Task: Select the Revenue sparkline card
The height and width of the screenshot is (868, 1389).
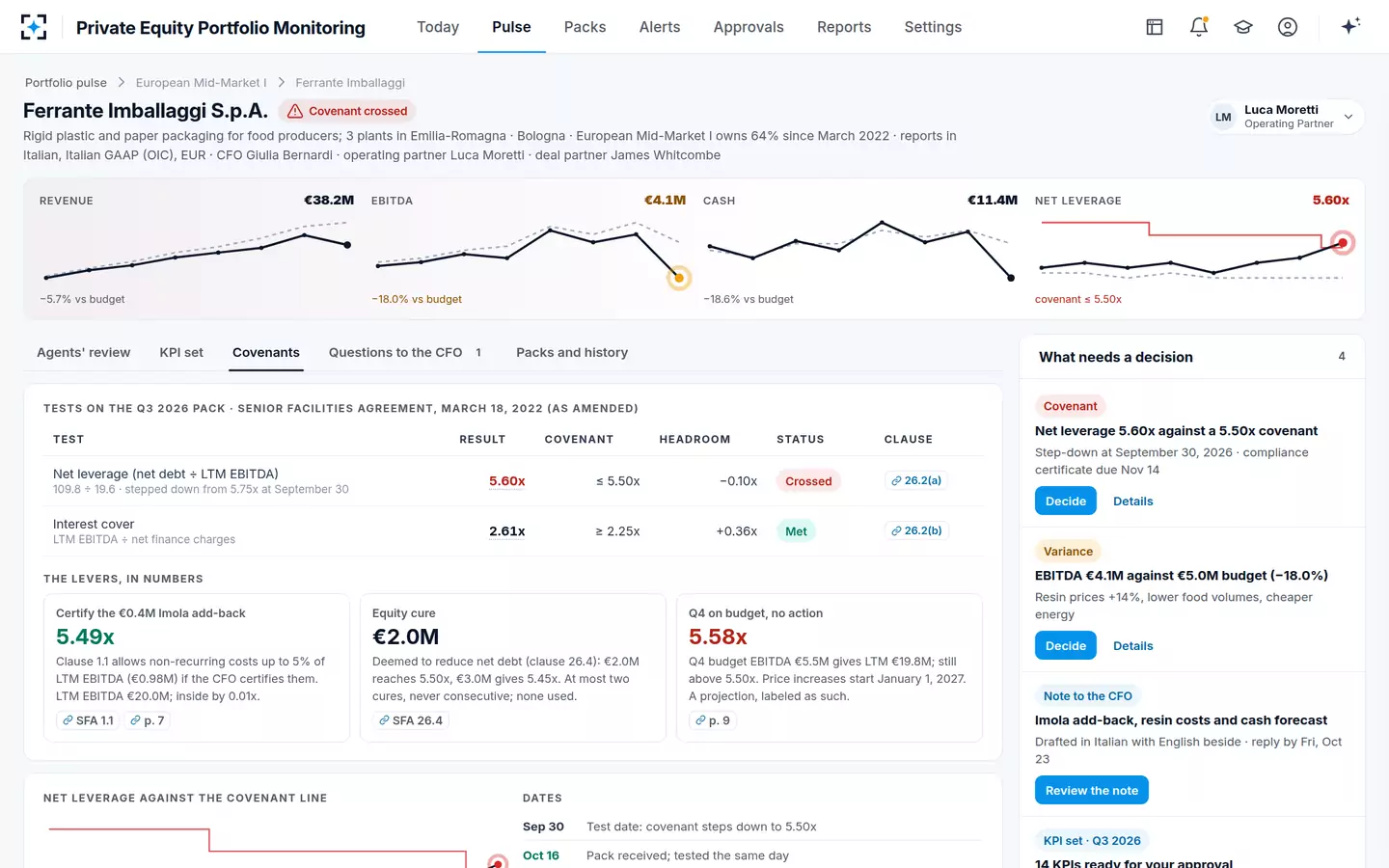Action: pyautogui.click(x=197, y=249)
